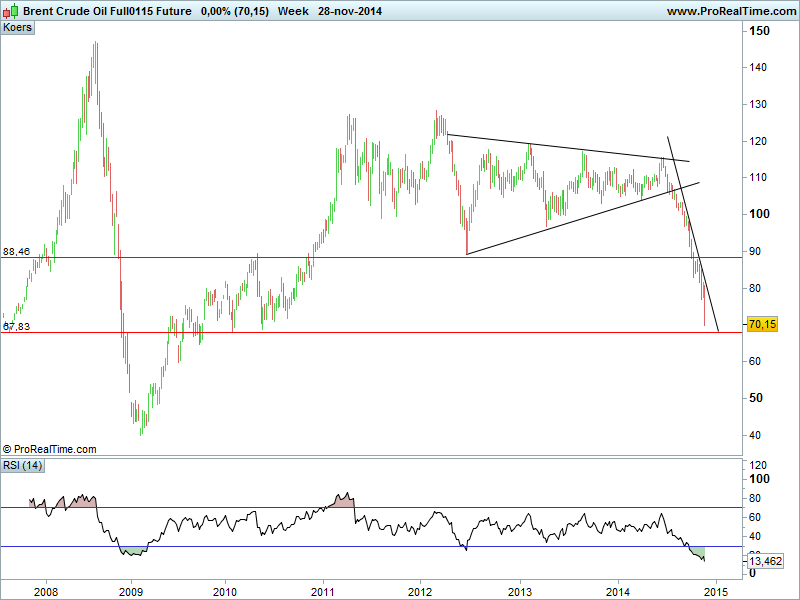Click the 150 level on price axis

click(x=761, y=31)
